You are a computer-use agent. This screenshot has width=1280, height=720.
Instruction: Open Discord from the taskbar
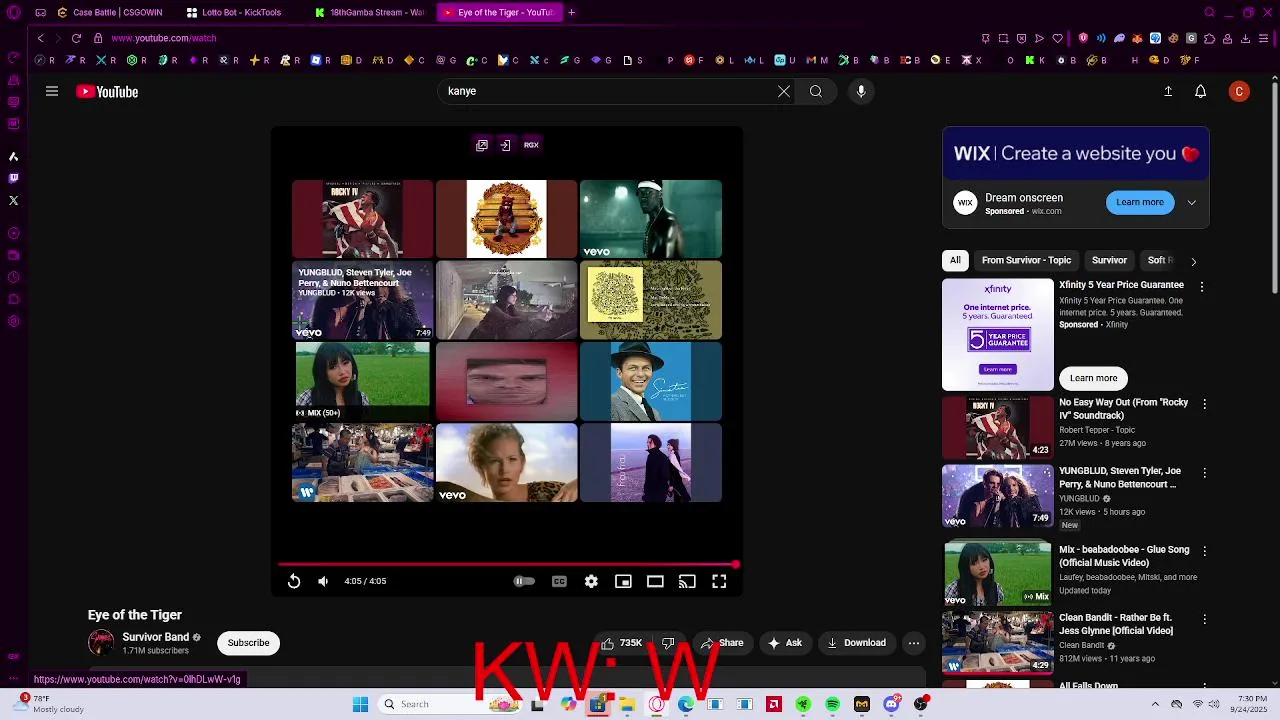[891, 704]
